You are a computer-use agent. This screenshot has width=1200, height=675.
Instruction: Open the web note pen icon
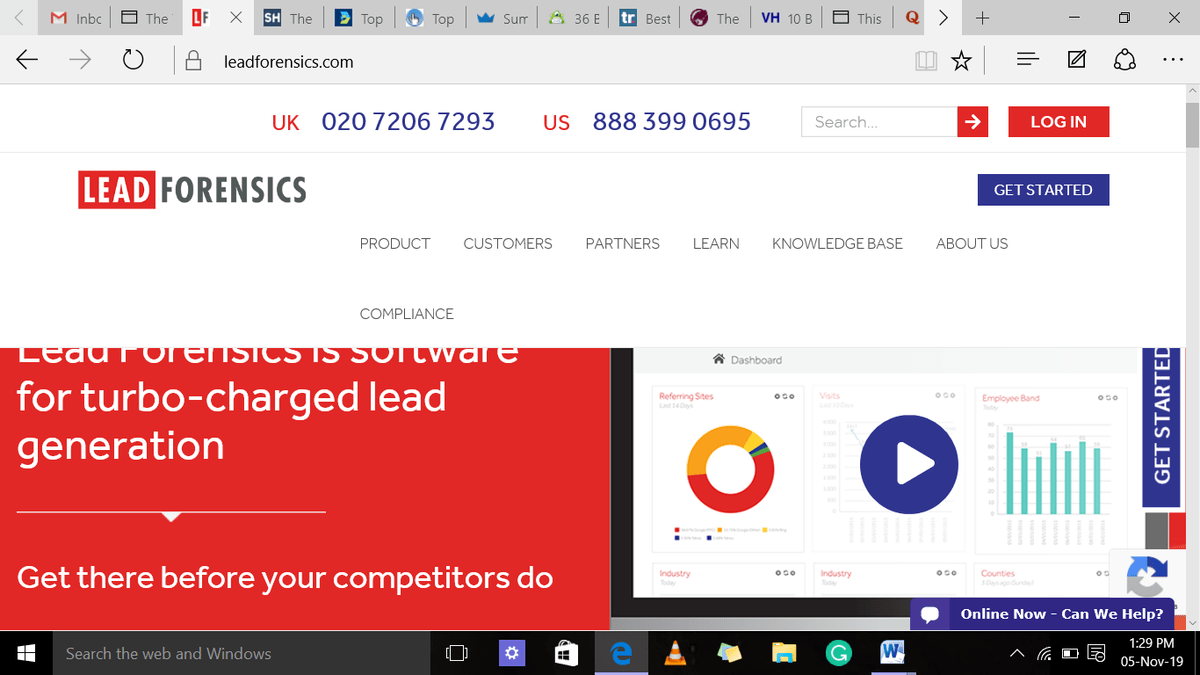coord(1077,61)
